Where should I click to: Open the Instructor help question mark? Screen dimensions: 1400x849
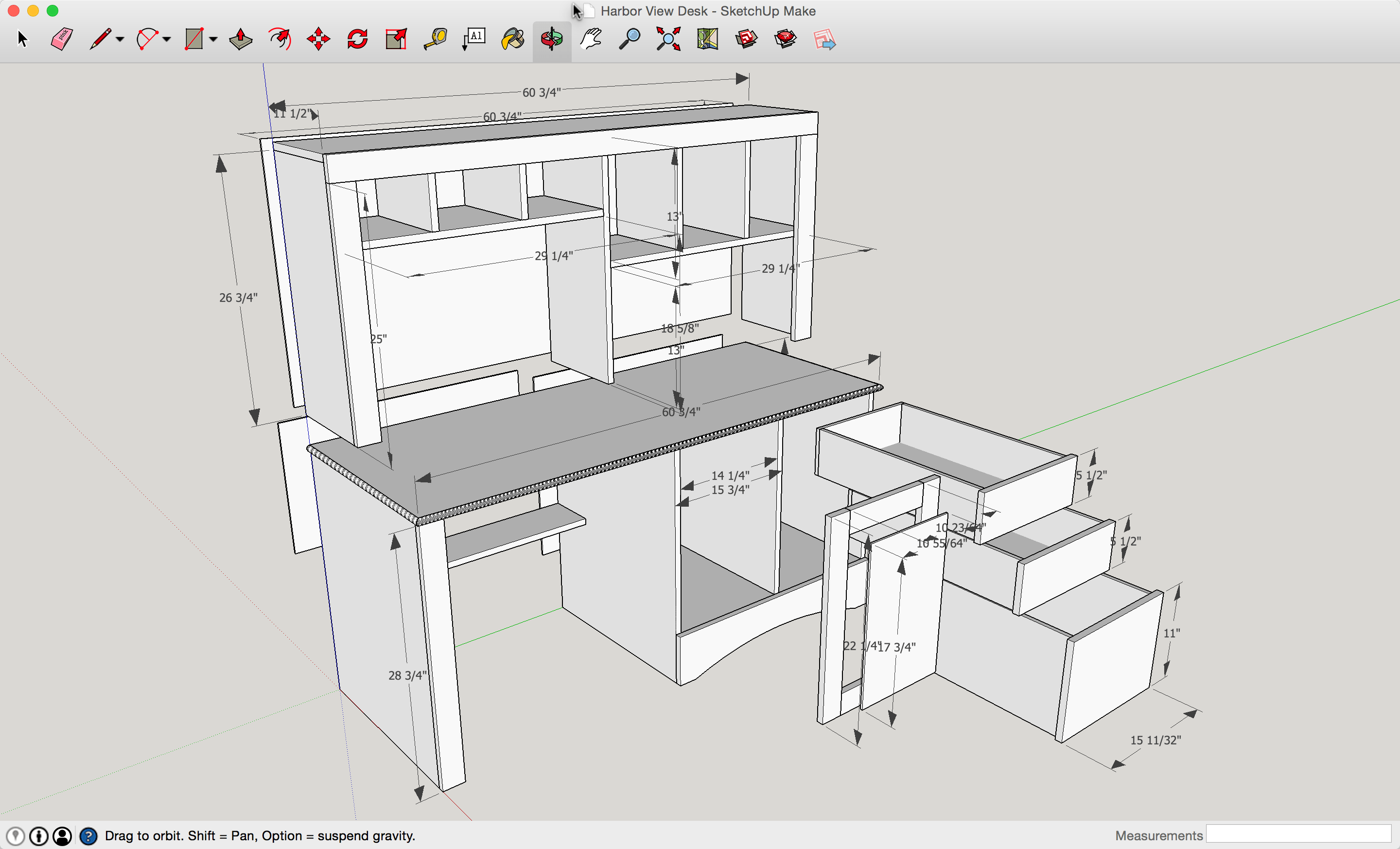(x=88, y=835)
